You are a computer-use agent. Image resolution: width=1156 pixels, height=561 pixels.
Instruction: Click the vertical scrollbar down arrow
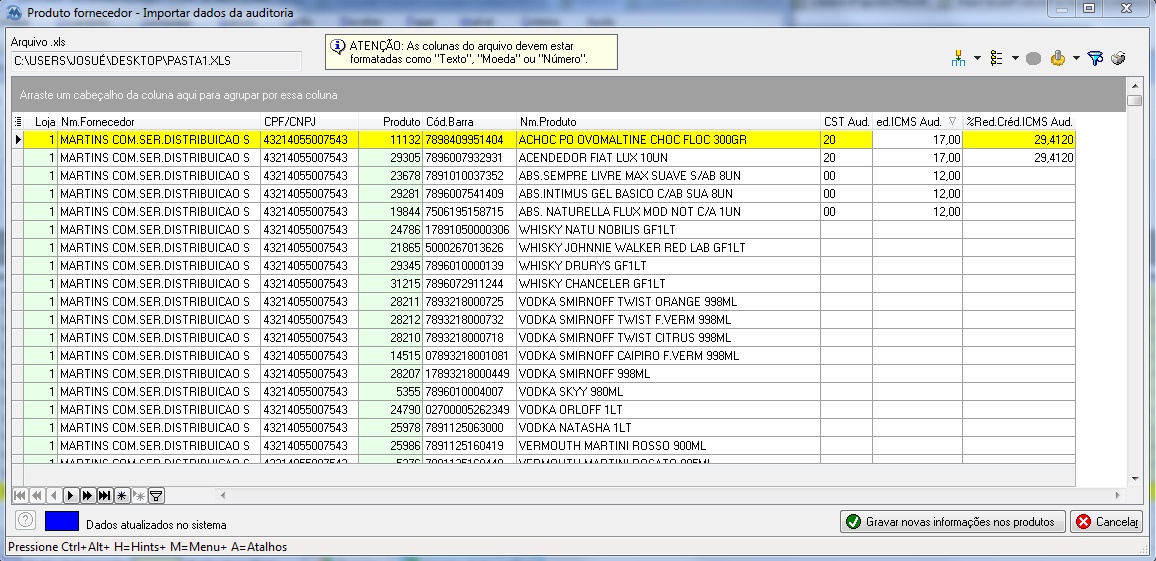pyautogui.click(x=1134, y=478)
